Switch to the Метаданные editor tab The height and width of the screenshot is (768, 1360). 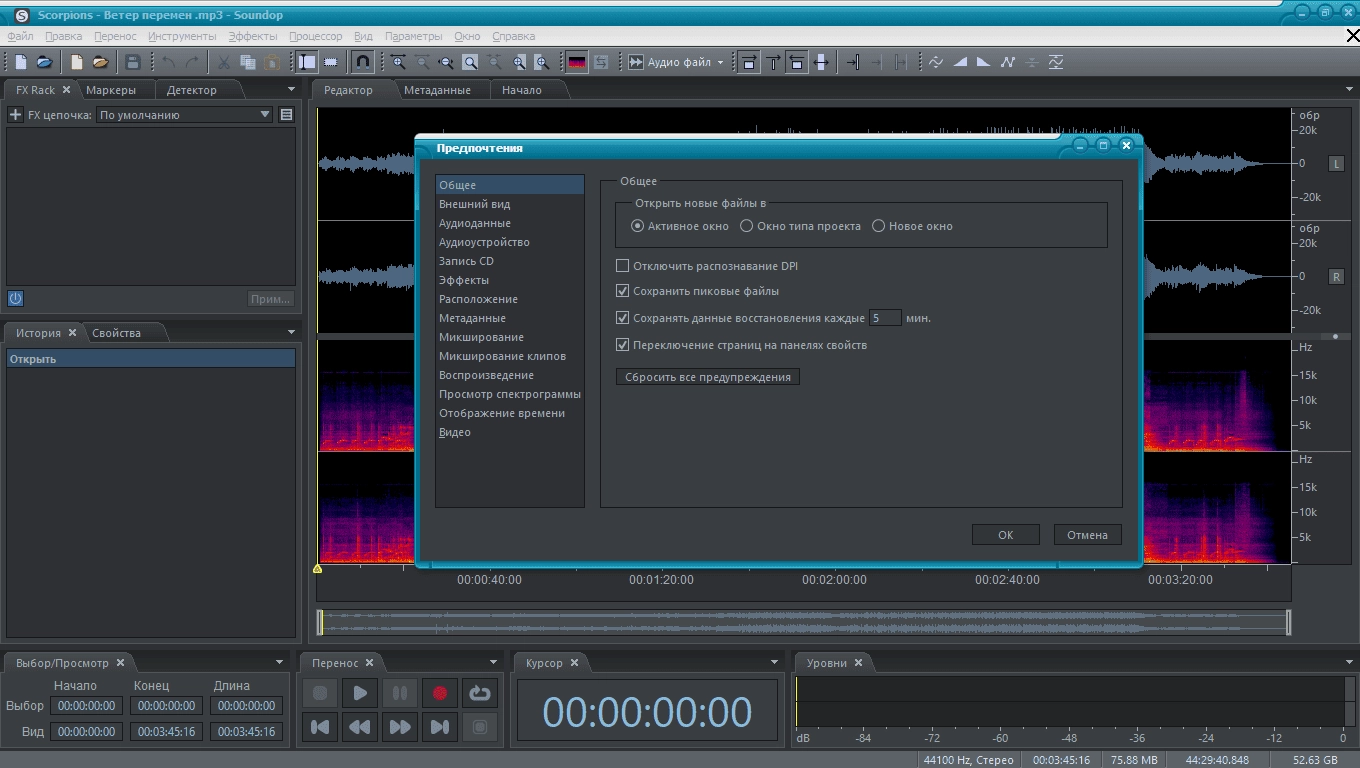click(x=437, y=90)
